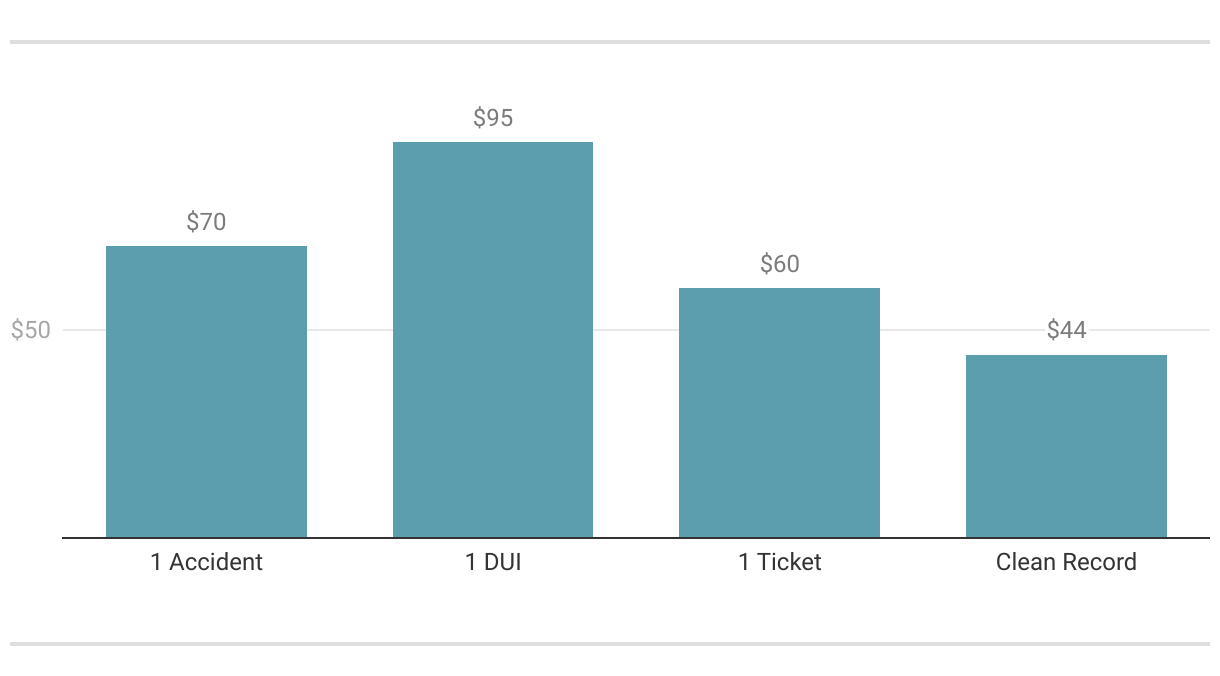Click the 1 Ticket bar
Viewport: 1220px width, 676px height.
[x=779, y=412]
